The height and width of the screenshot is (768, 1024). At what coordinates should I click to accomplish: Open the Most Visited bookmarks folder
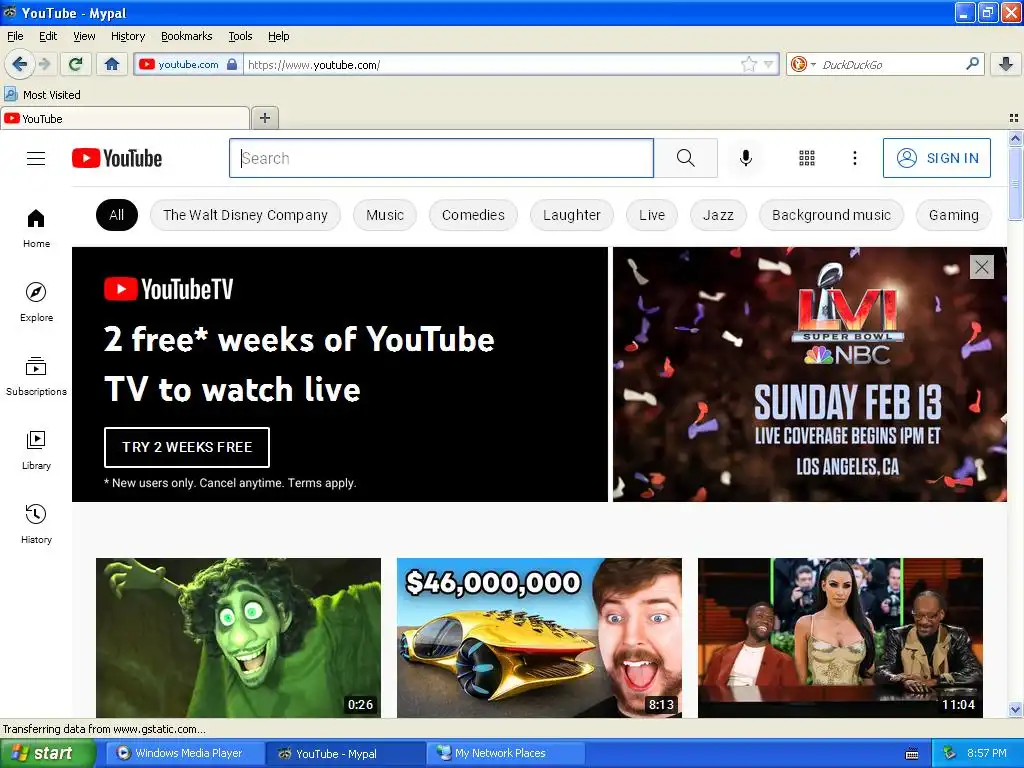pyautogui.click(x=42, y=95)
